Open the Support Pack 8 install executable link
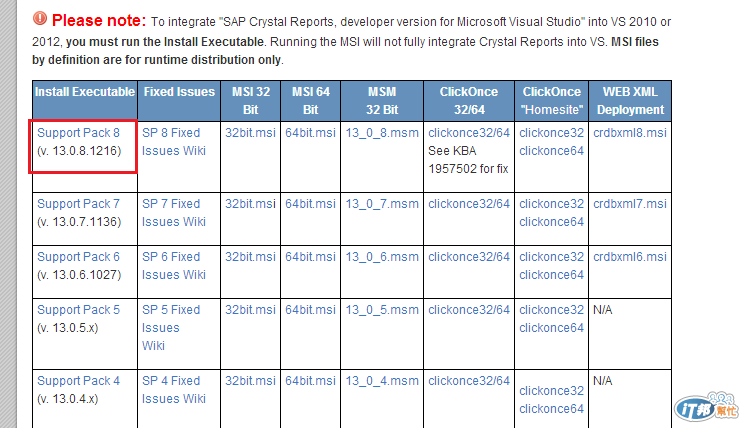Screen dimensions: 743x428 pyautogui.click(x=78, y=133)
